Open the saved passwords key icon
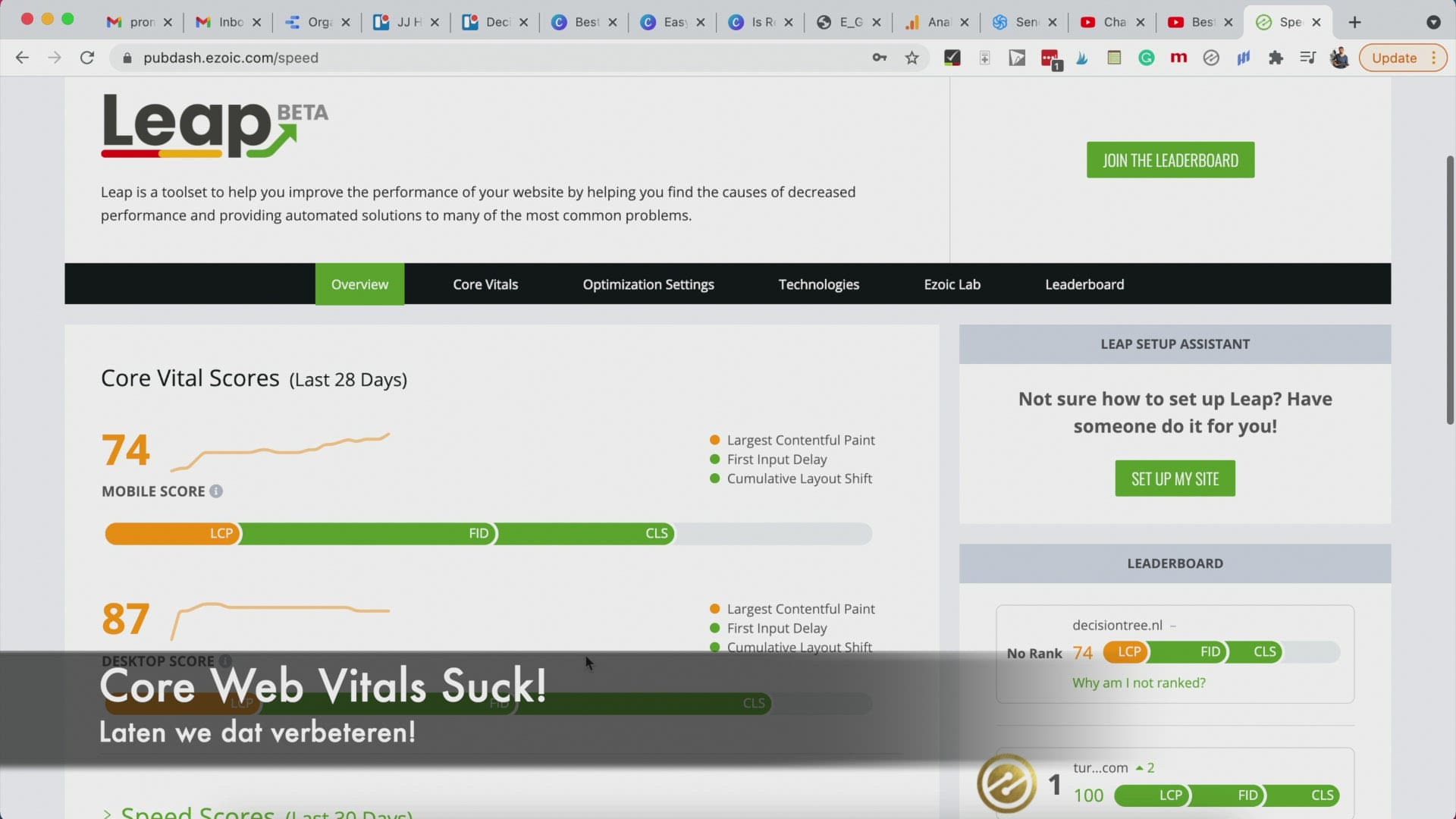1456x819 pixels. coord(880,58)
